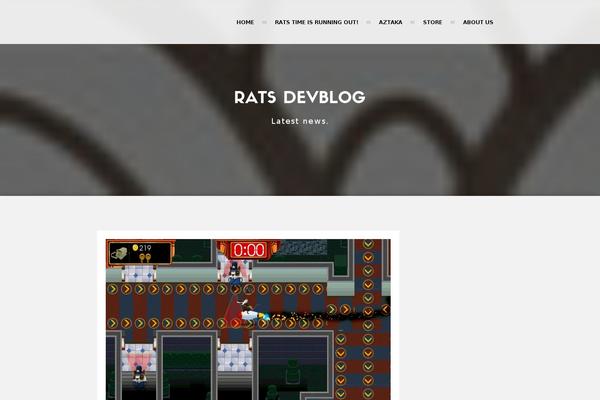Click the 0:00 timer in game screenshot

[249, 250]
